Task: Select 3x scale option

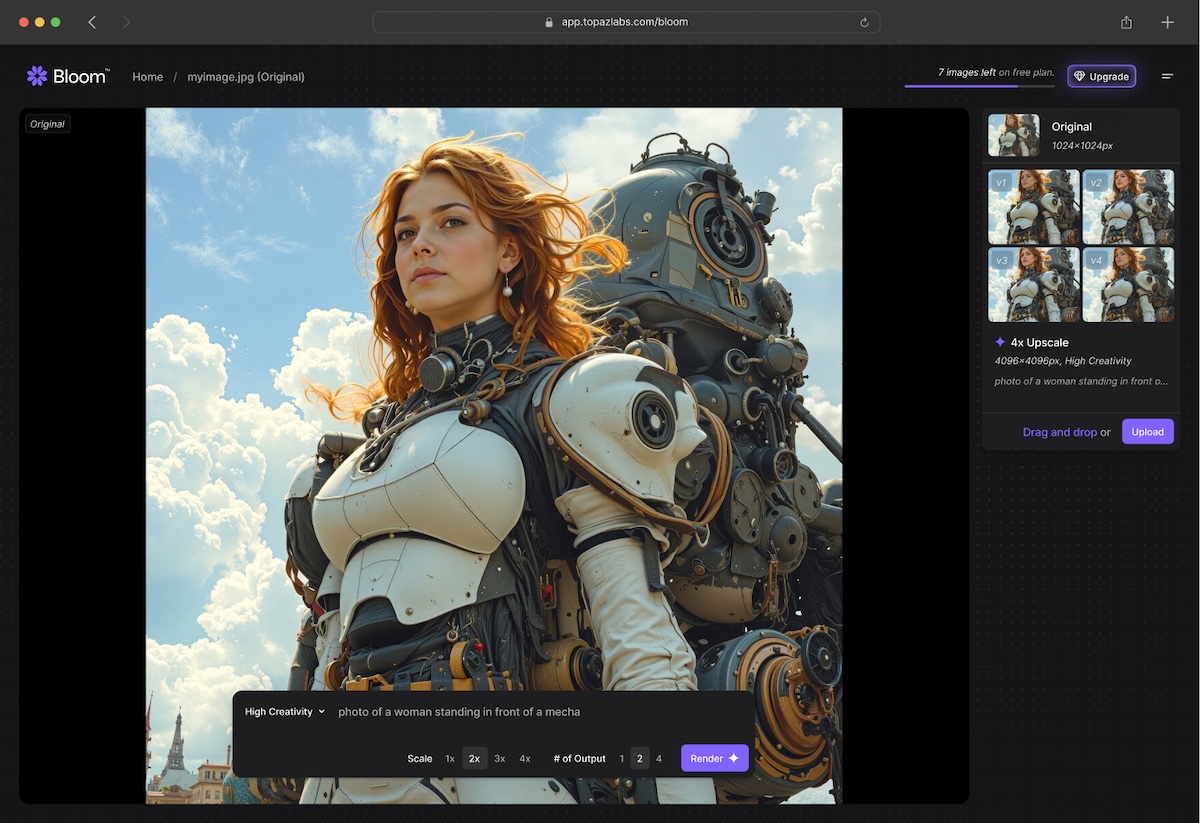Action: click(x=500, y=758)
